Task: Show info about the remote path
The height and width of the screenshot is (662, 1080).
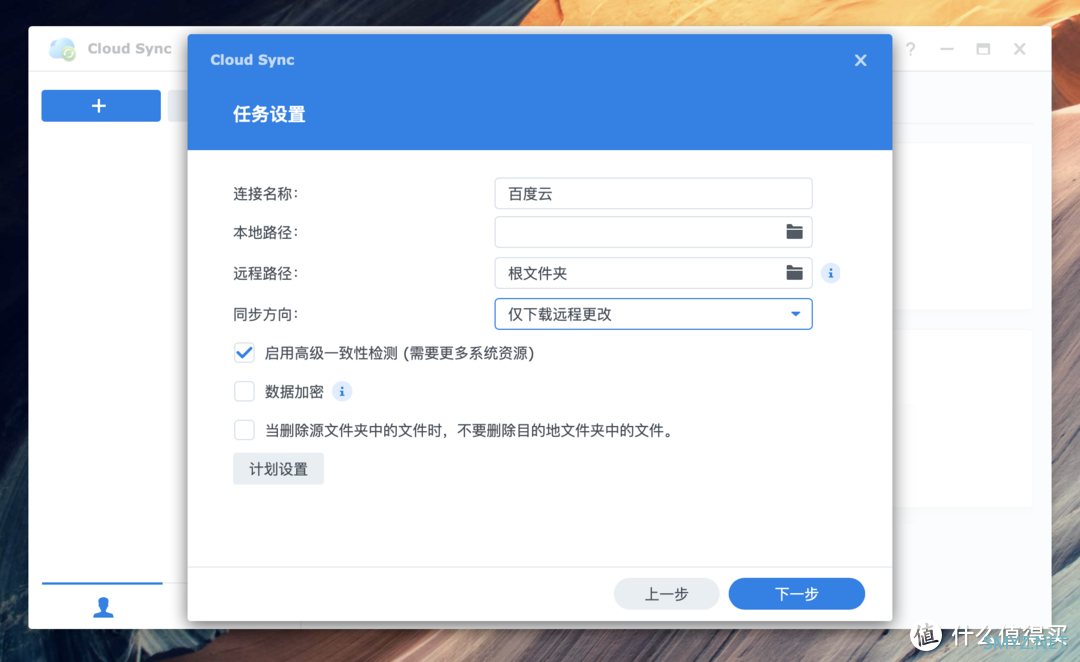Action: coord(831,273)
